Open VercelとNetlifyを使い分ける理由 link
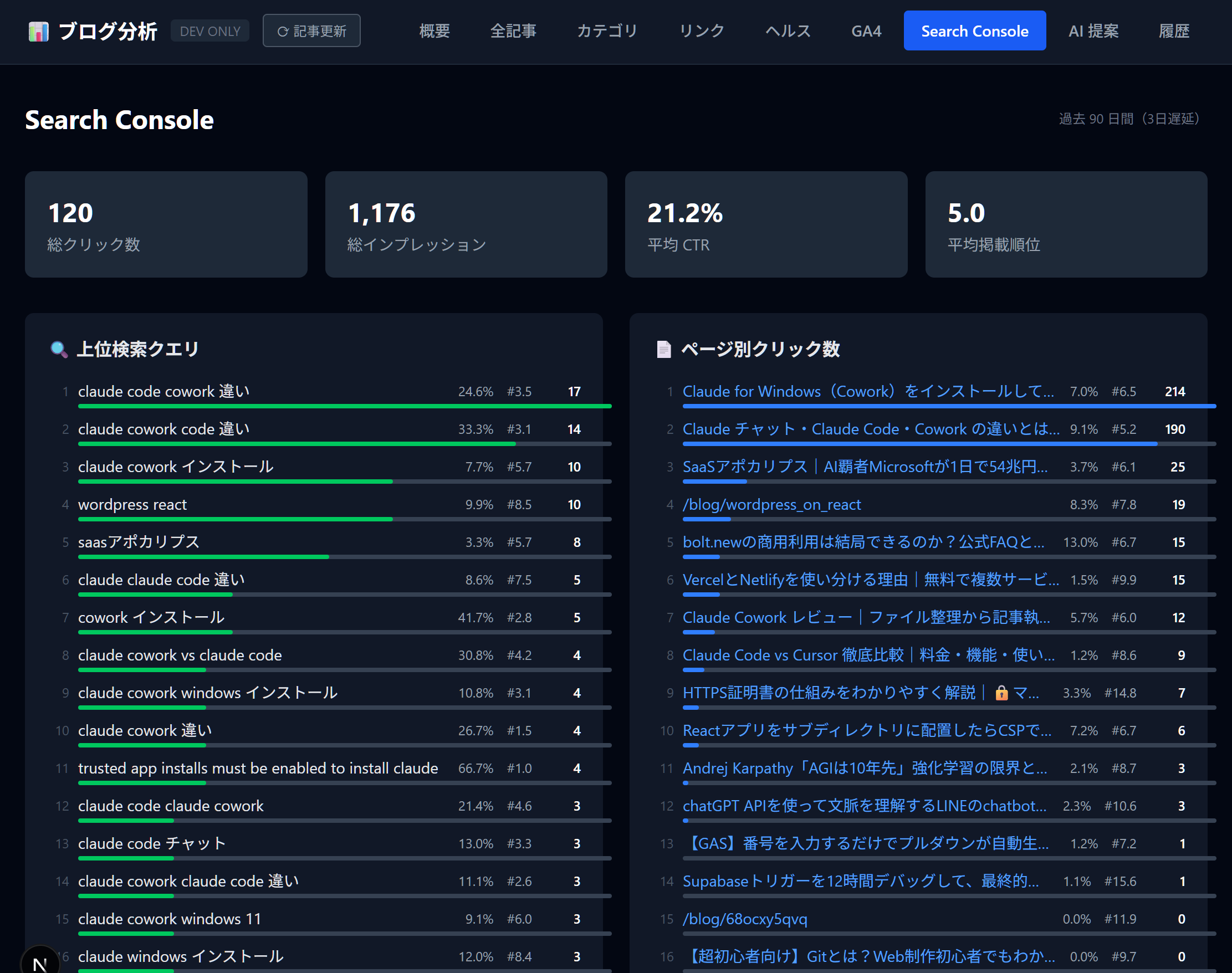This screenshot has height=973, width=1232. [x=871, y=580]
